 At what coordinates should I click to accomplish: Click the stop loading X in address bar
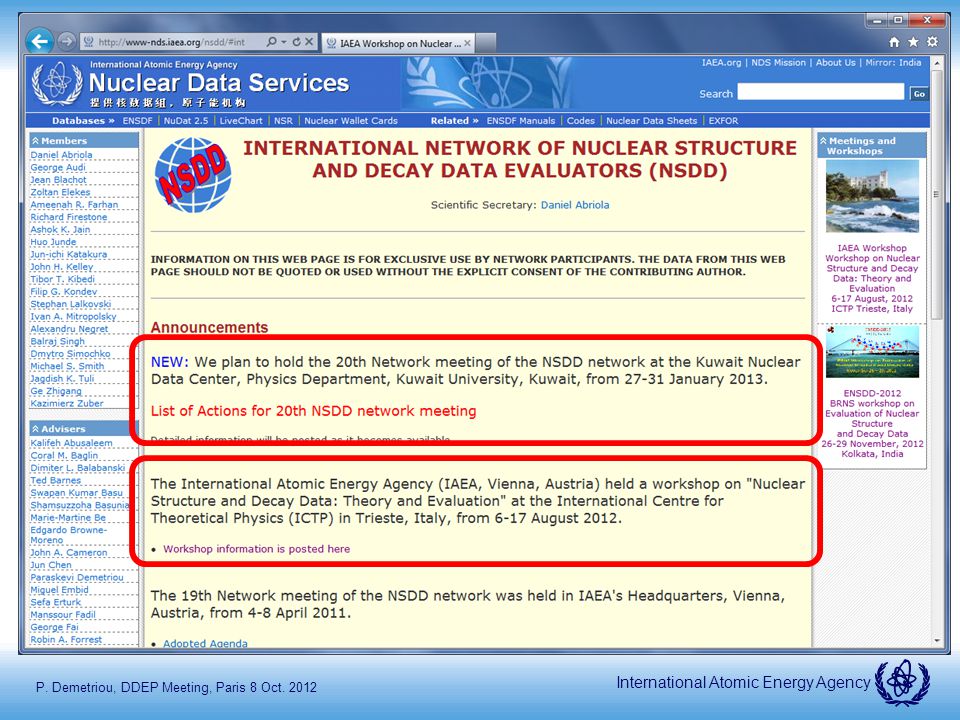point(309,42)
